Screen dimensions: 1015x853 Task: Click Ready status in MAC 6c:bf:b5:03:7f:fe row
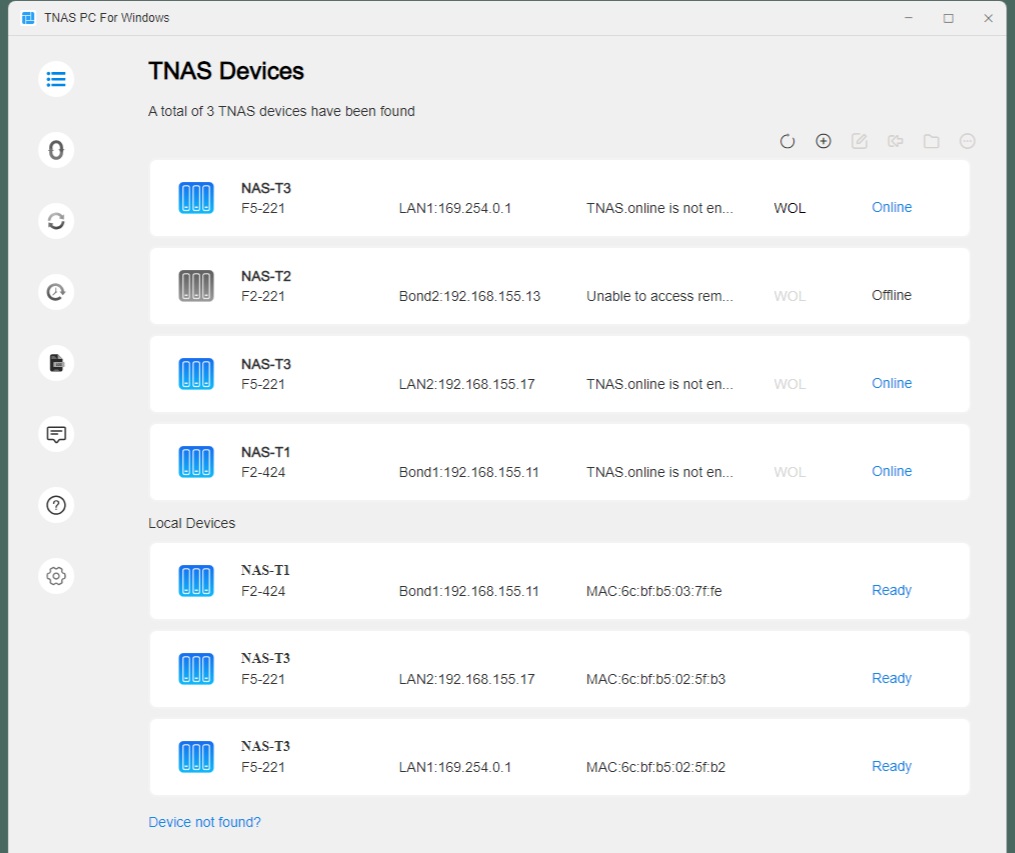click(891, 590)
